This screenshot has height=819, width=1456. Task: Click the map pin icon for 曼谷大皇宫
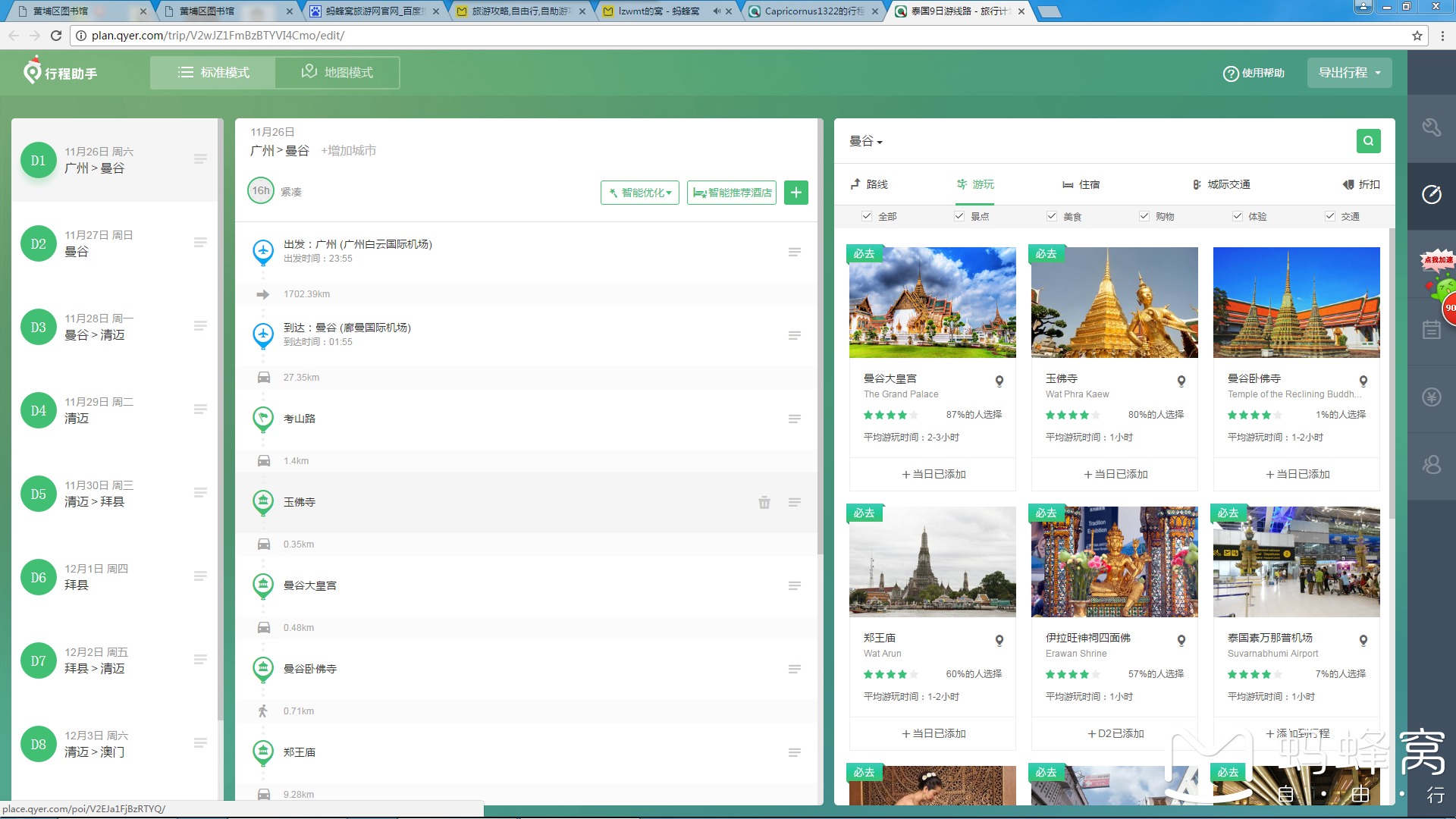(999, 381)
